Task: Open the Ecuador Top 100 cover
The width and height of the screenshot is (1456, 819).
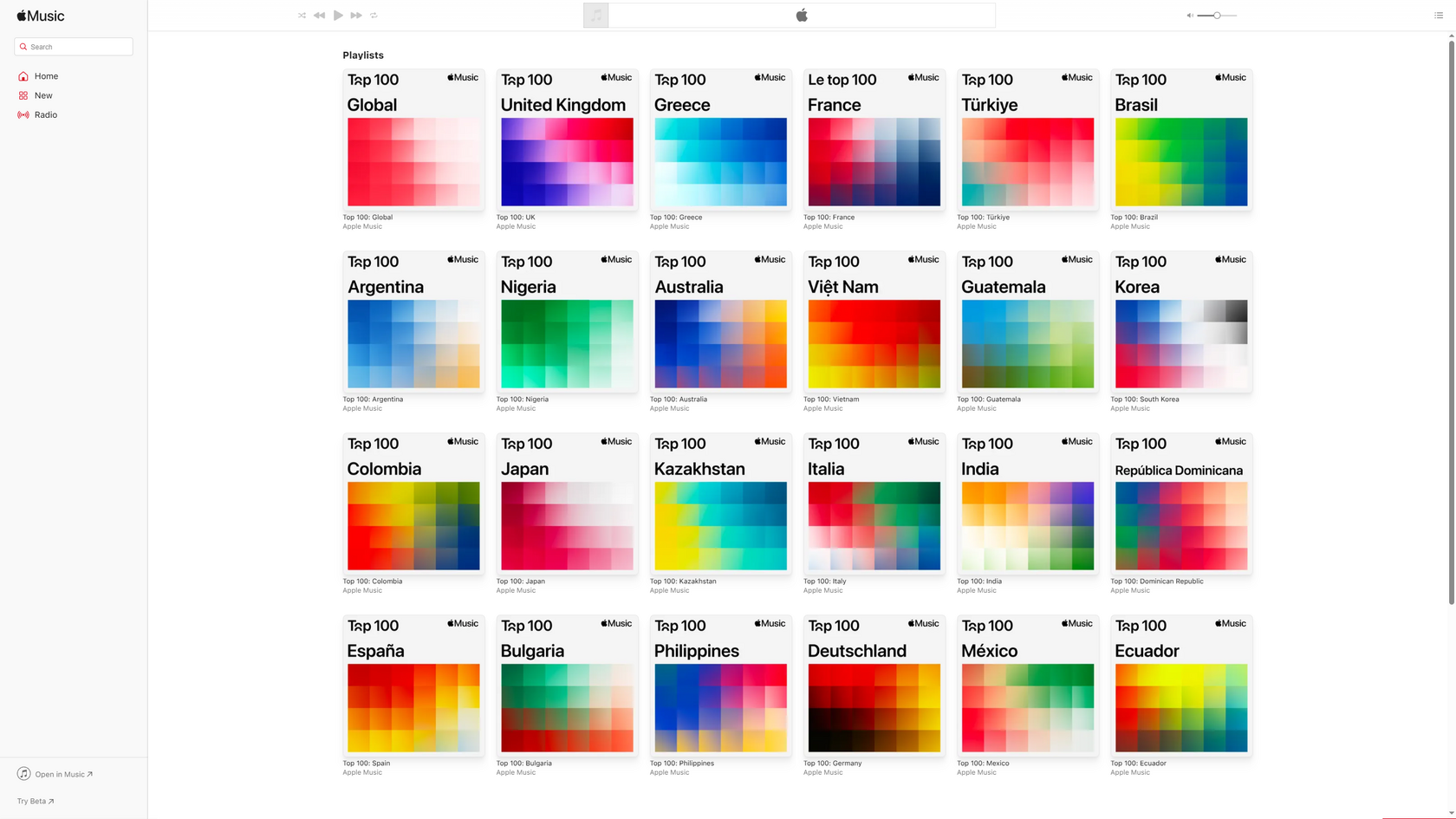Action: point(1181,686)
